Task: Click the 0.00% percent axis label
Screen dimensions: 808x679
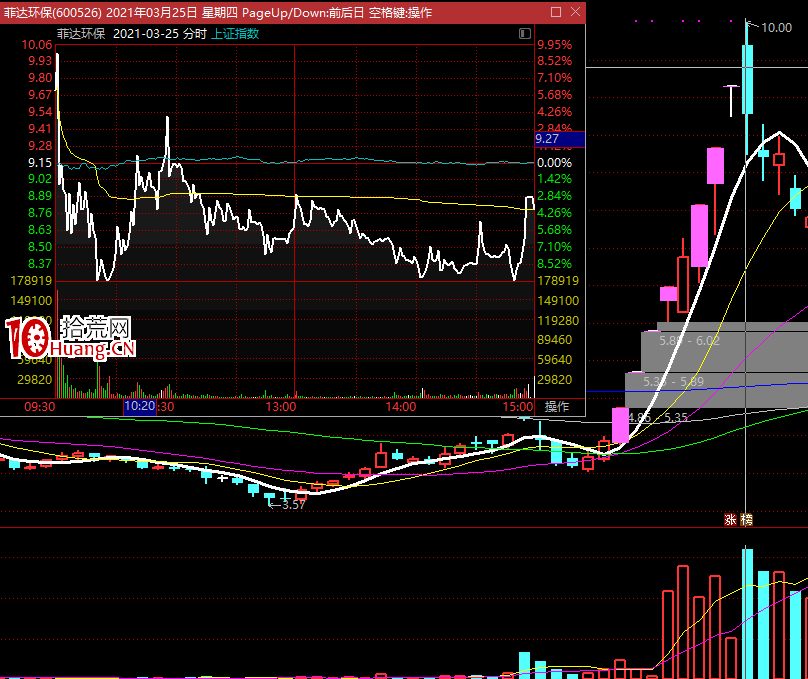Action: (554, 163)
